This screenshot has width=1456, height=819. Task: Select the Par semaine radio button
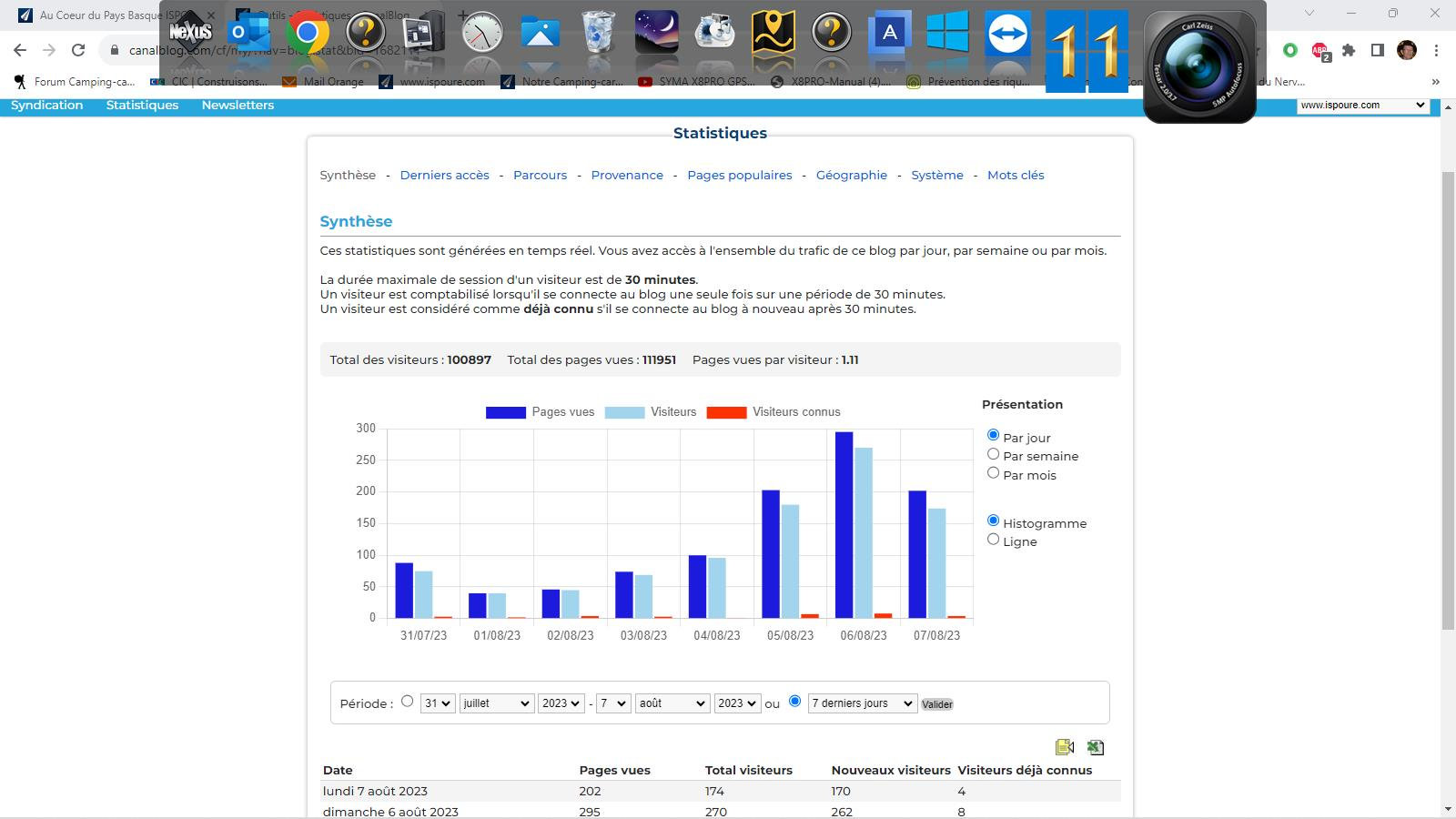click(x=993, y=454)
